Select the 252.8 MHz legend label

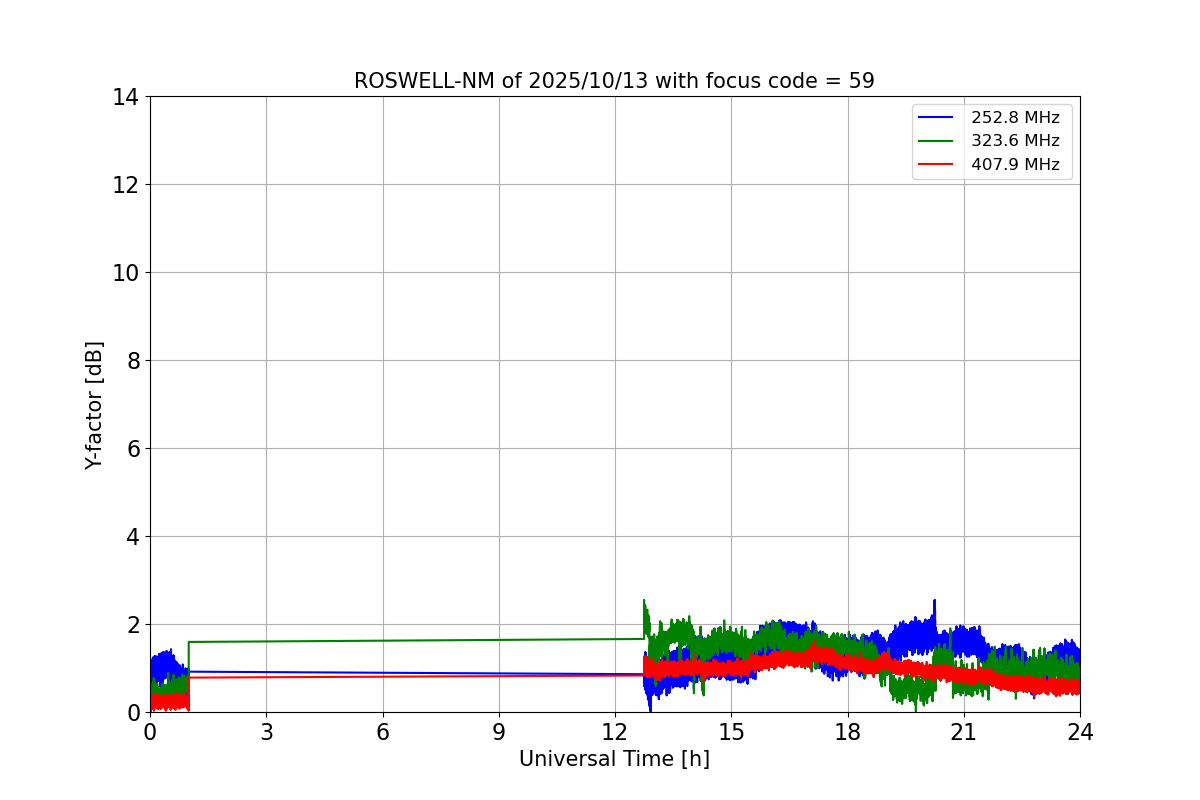tap(1015, 118)
